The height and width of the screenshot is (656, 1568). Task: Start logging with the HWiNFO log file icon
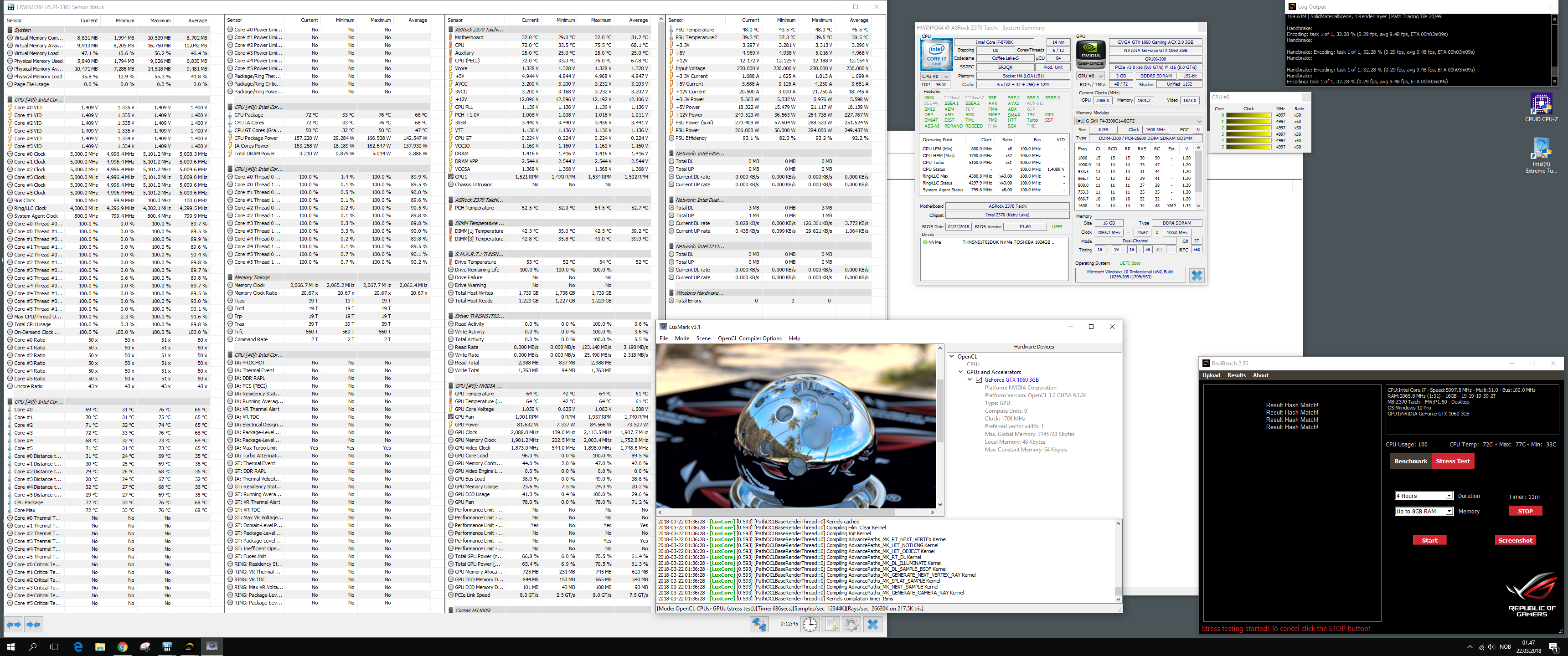[x=831, y=625]
